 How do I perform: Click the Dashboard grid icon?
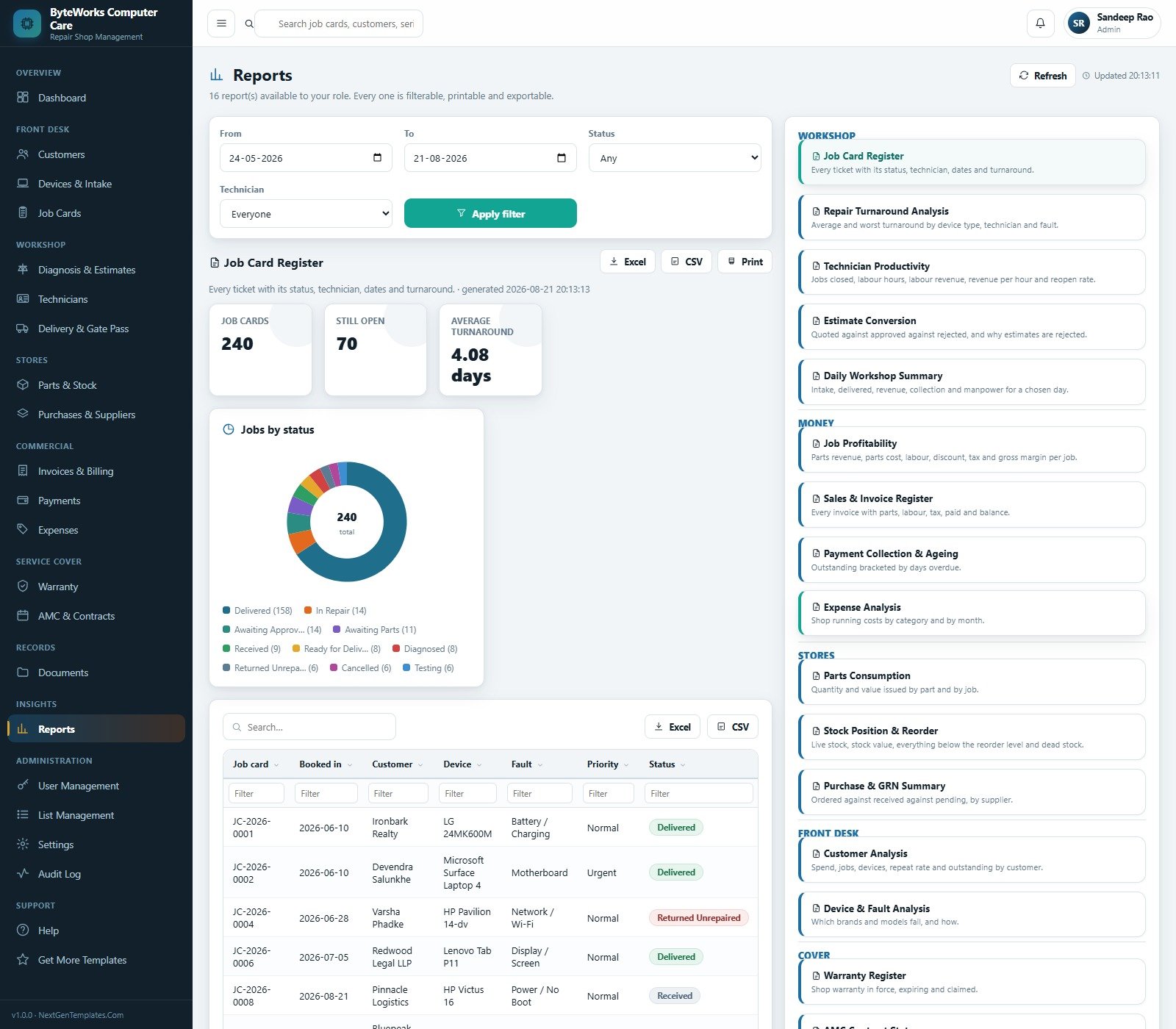[x=23, y=98]
